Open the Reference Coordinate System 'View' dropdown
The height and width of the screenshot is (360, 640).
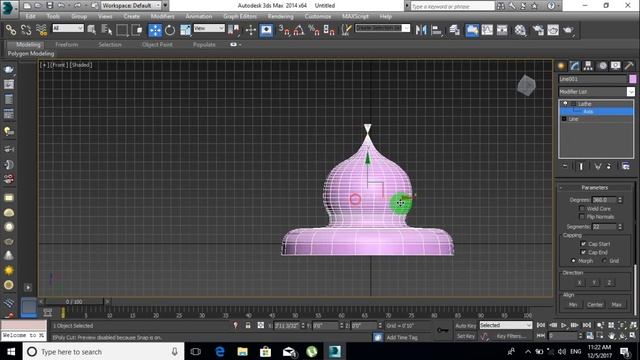pos(209,28)
